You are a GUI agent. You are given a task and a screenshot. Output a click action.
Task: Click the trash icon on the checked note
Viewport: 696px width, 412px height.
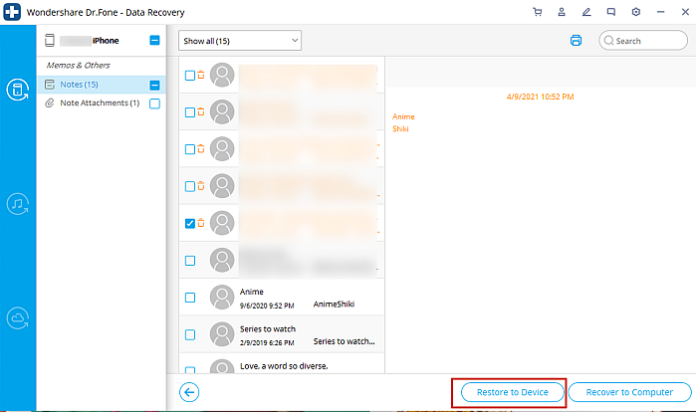[201, 223]
